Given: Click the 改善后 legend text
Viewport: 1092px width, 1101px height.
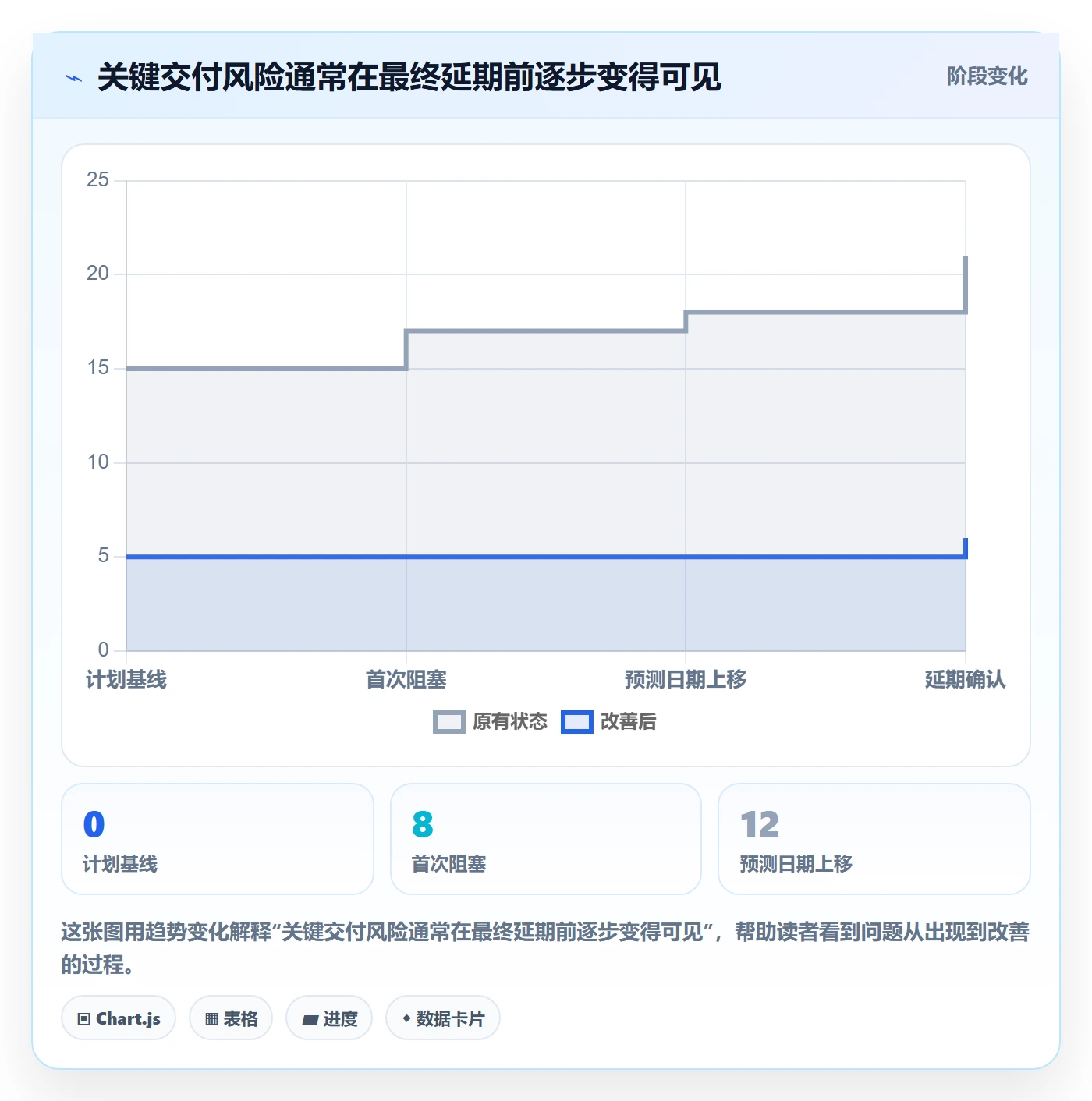Looking at the screenshot, I should point(628,722).
